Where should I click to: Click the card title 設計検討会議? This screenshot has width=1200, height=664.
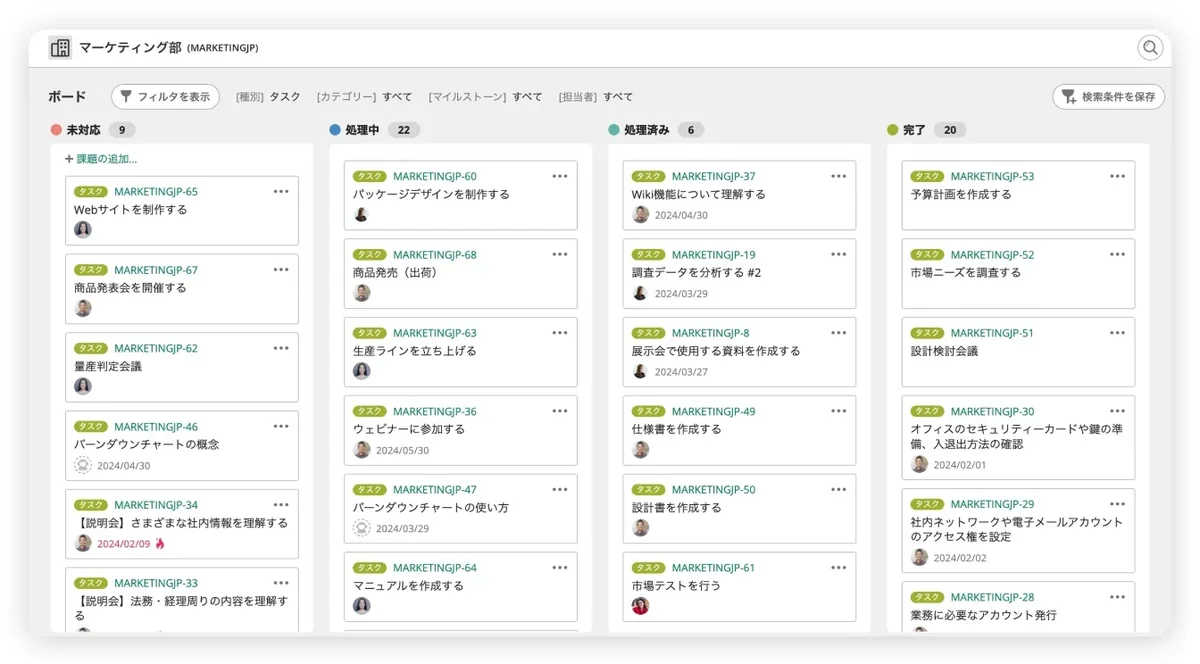point(945,351)
